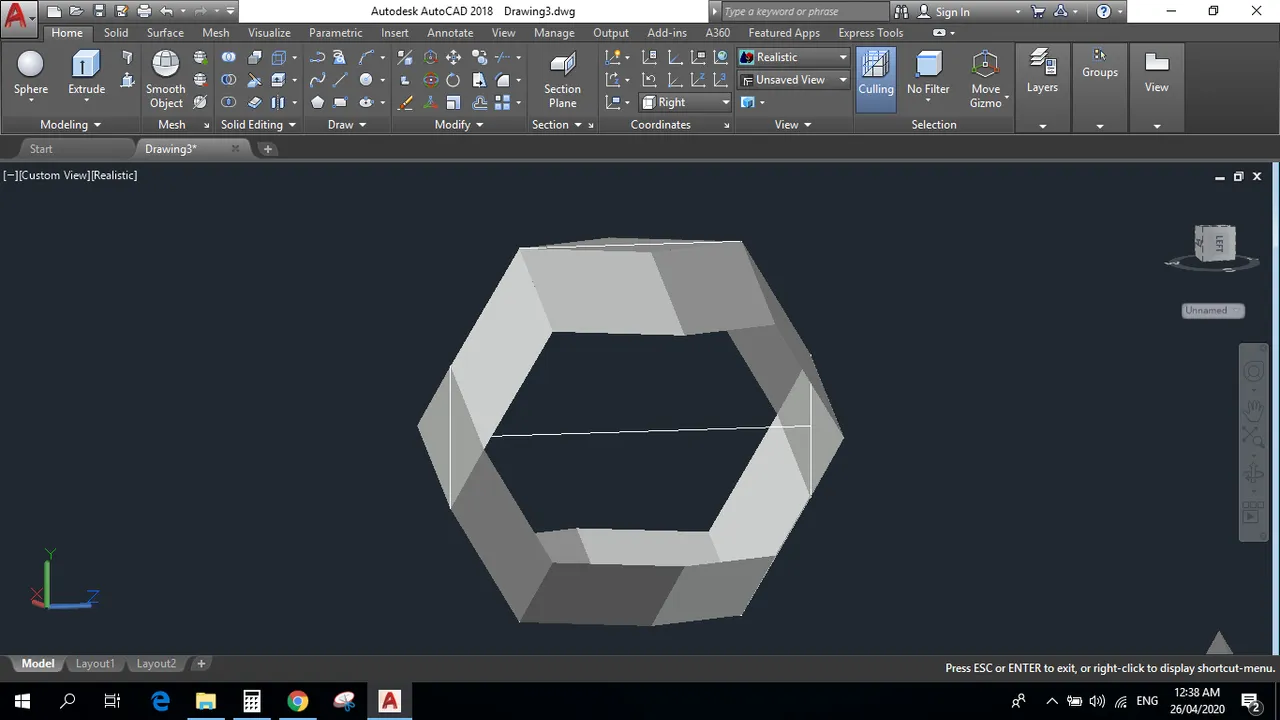Click the ViewCube LEFT face

point(1218,242)
